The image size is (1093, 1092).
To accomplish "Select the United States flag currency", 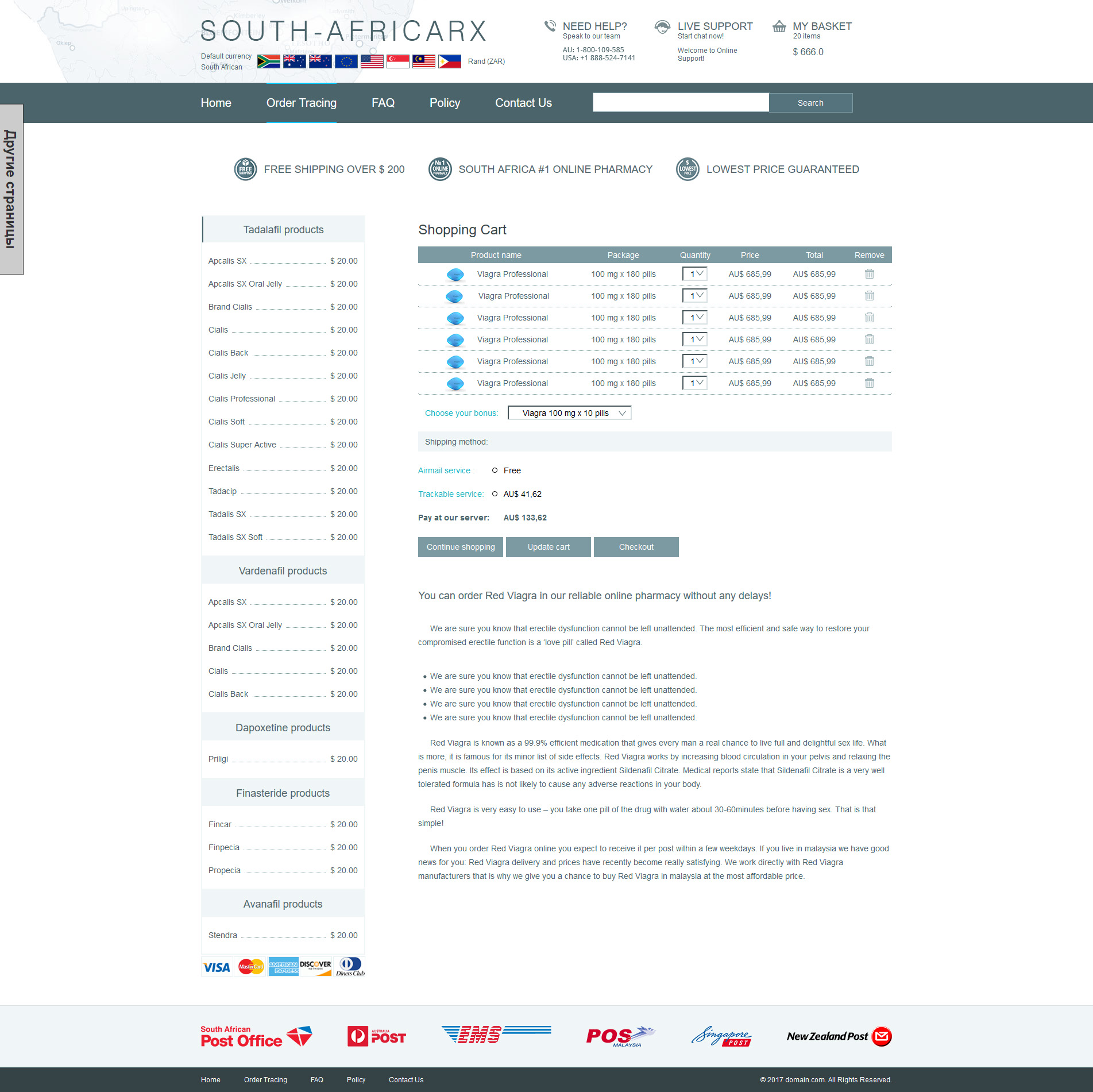I will click(372, 61).
